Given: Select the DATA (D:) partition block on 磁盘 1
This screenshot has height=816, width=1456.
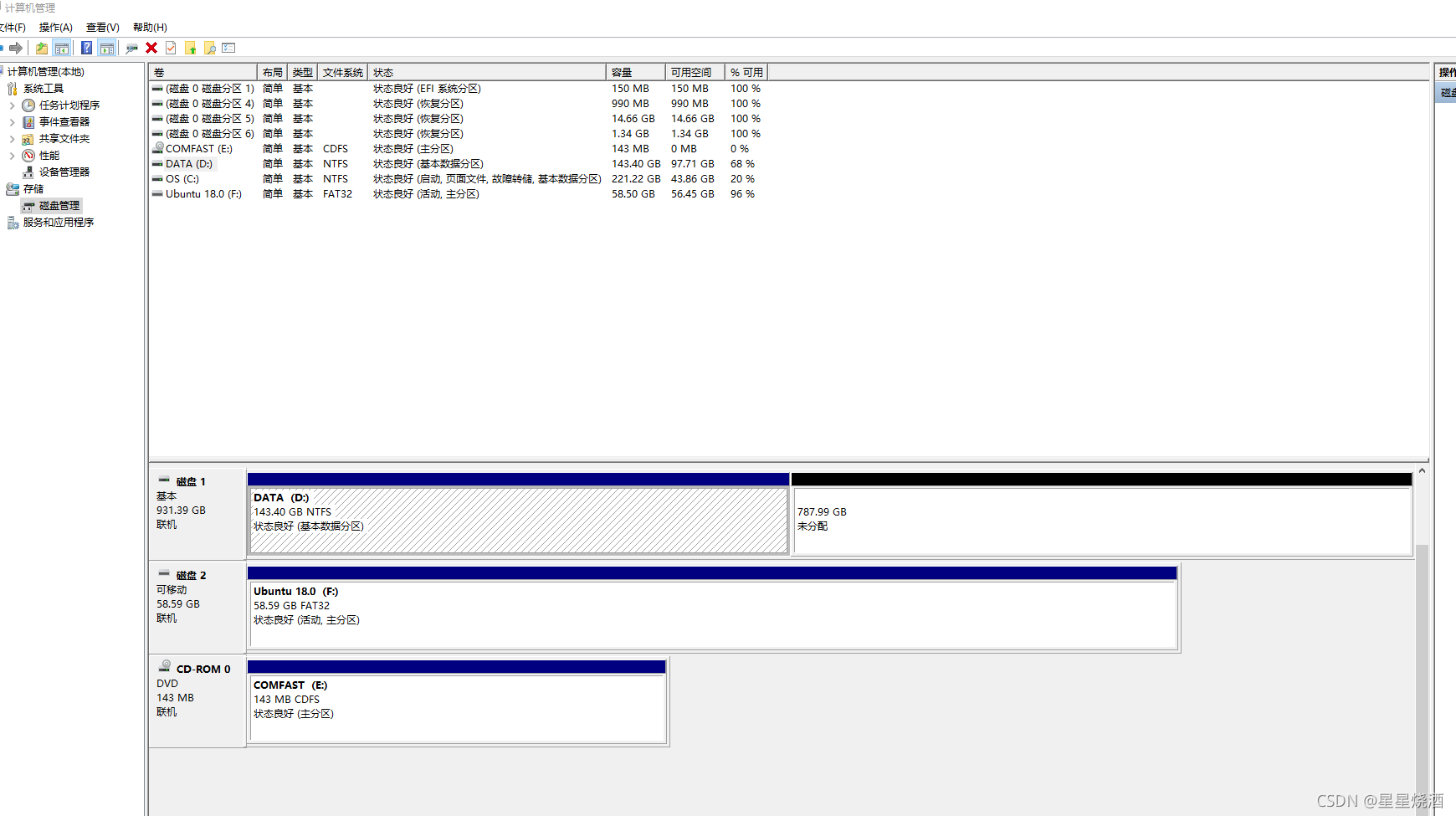Looking at the screenshot, I should (519, 514).
